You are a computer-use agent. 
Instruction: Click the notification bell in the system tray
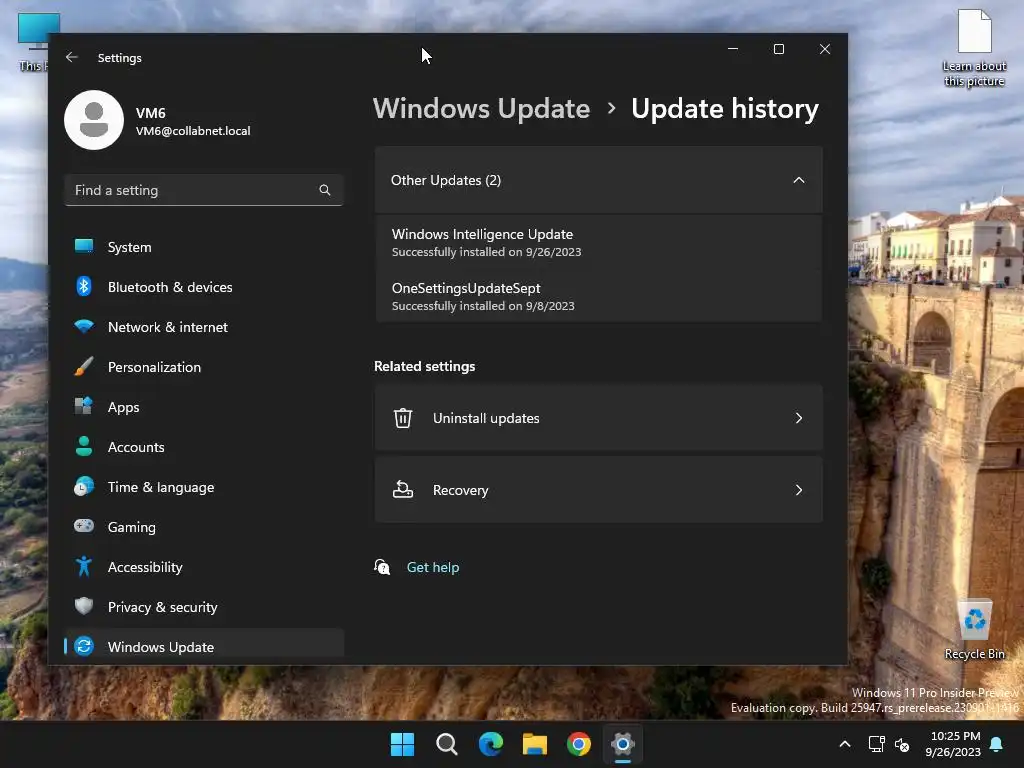(997, 744)
